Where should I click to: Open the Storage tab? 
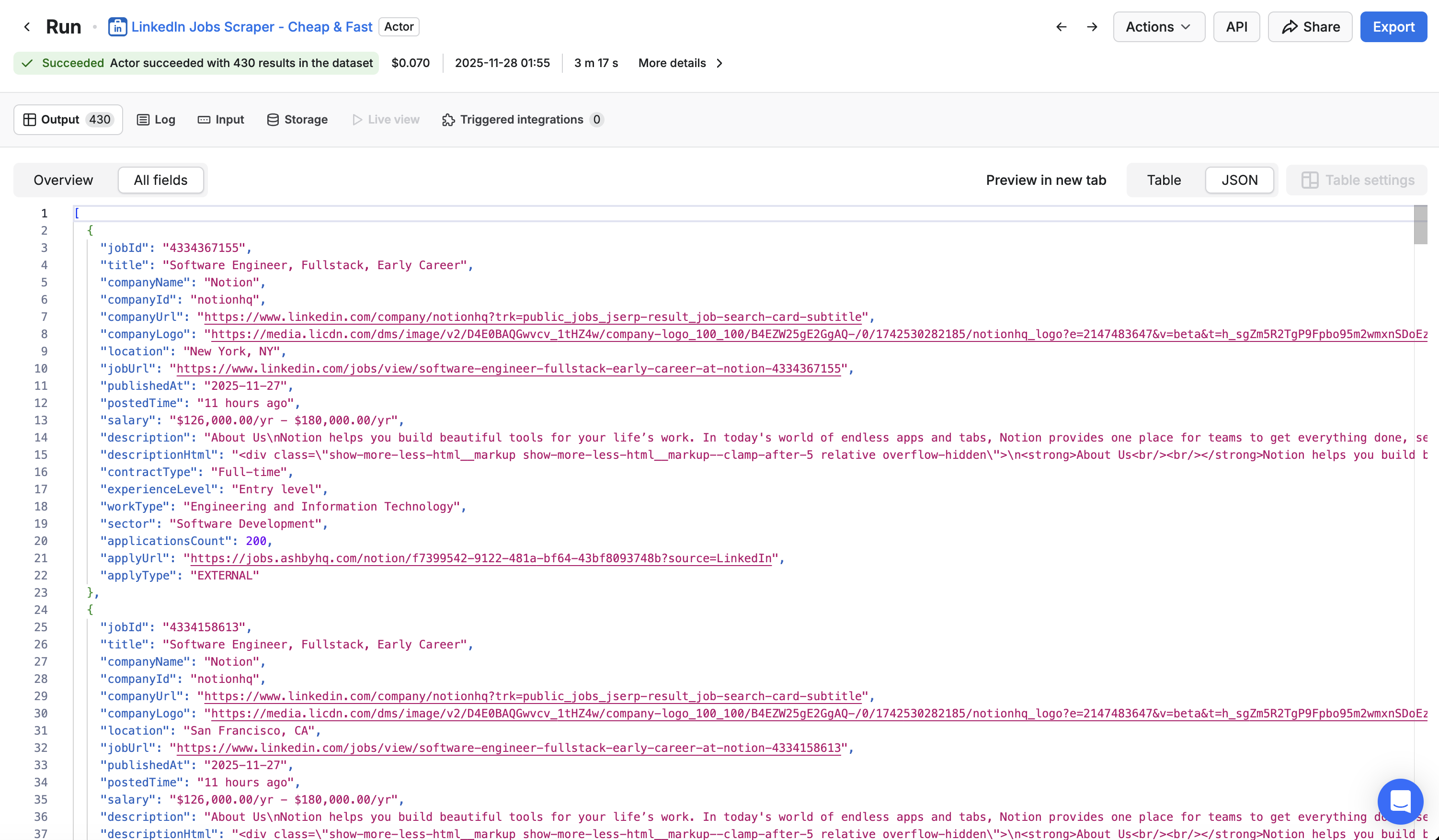(297, 119)
